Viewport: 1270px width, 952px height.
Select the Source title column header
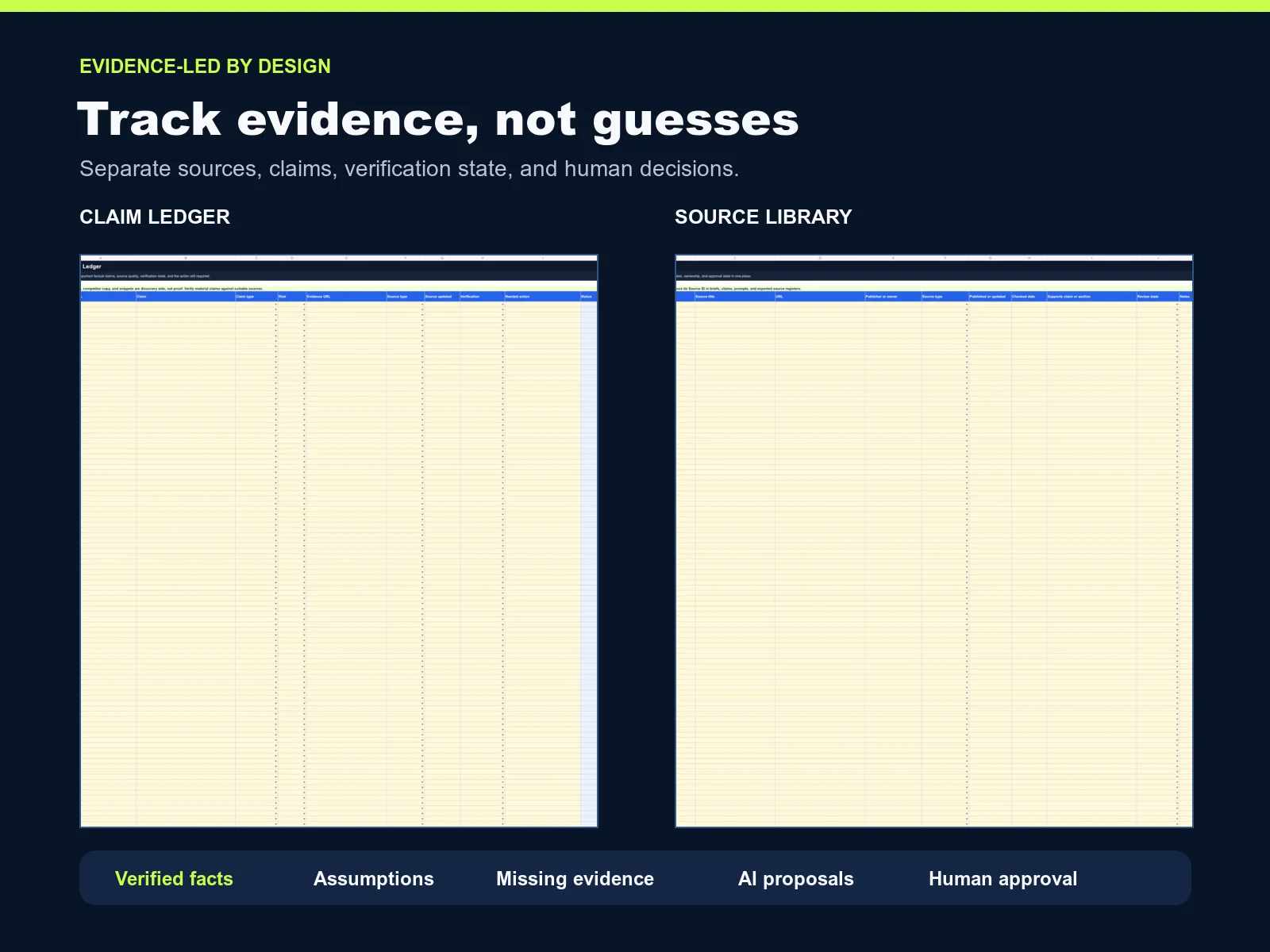point(734,297)
